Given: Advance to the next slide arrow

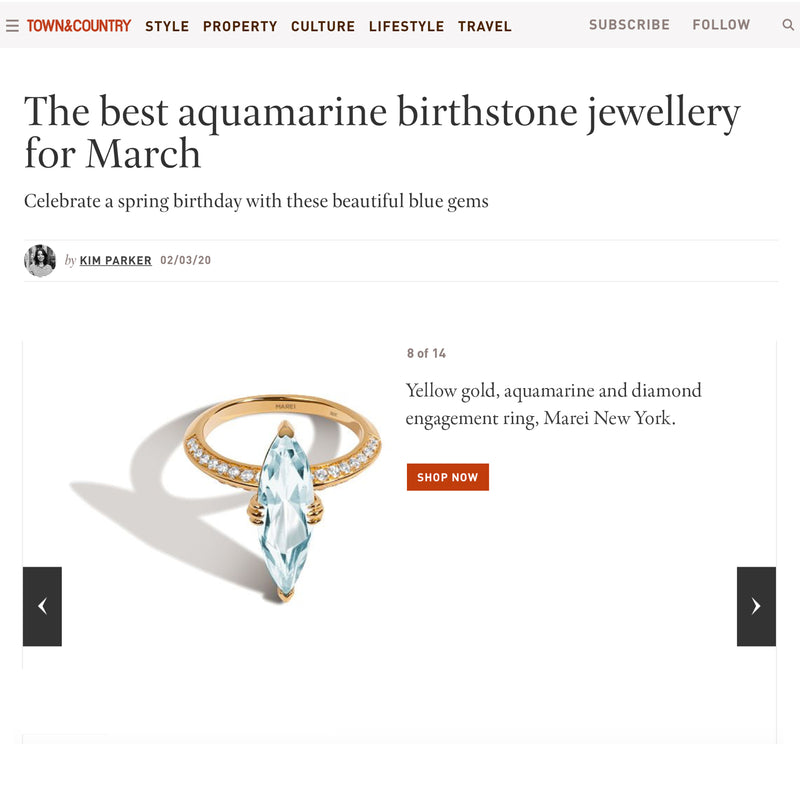Looking at the screenshot, I should 756,606.
